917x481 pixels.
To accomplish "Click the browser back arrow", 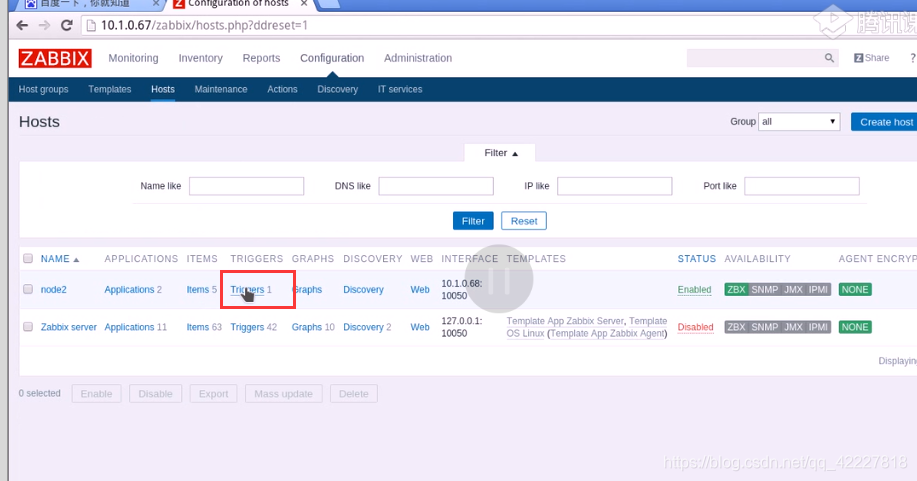I will [22, 25].
